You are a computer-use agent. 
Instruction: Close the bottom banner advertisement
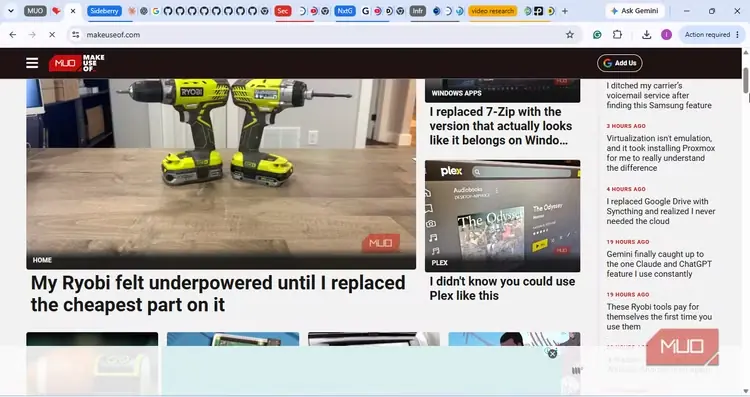tap(552, 353)
